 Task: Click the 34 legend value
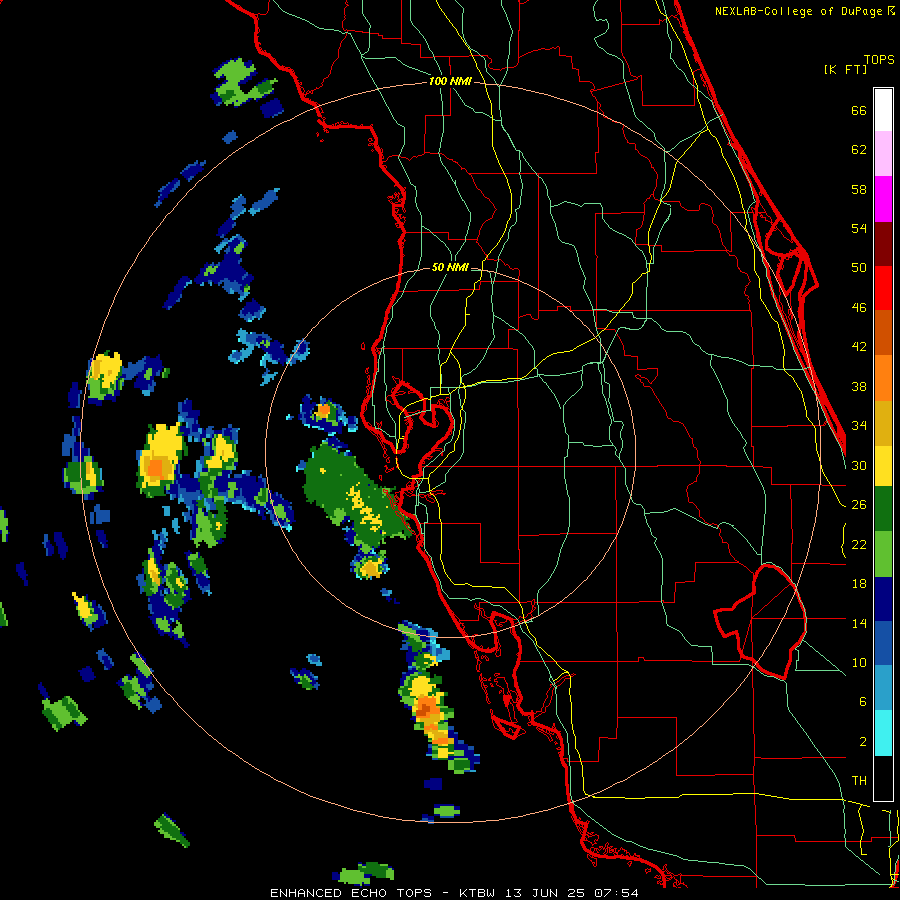(x=859, y=426)
